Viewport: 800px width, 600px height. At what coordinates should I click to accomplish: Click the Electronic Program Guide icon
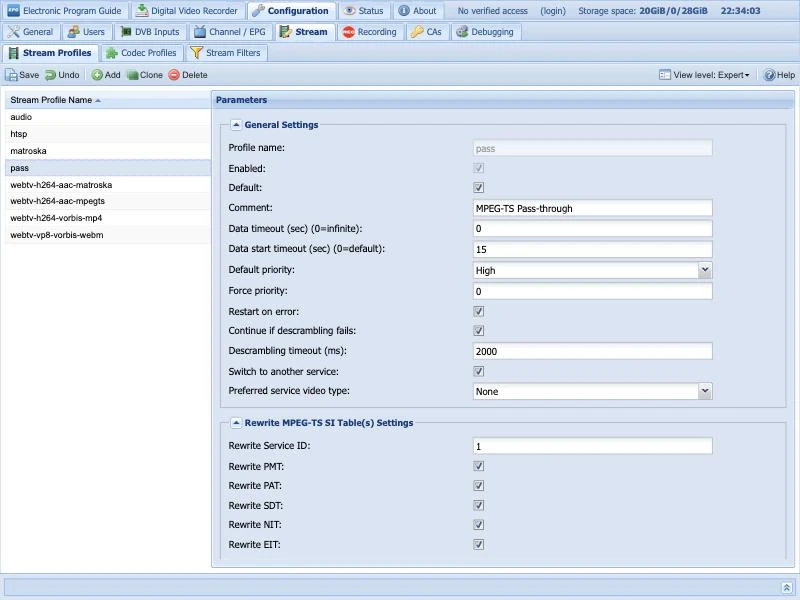[13, 11]
